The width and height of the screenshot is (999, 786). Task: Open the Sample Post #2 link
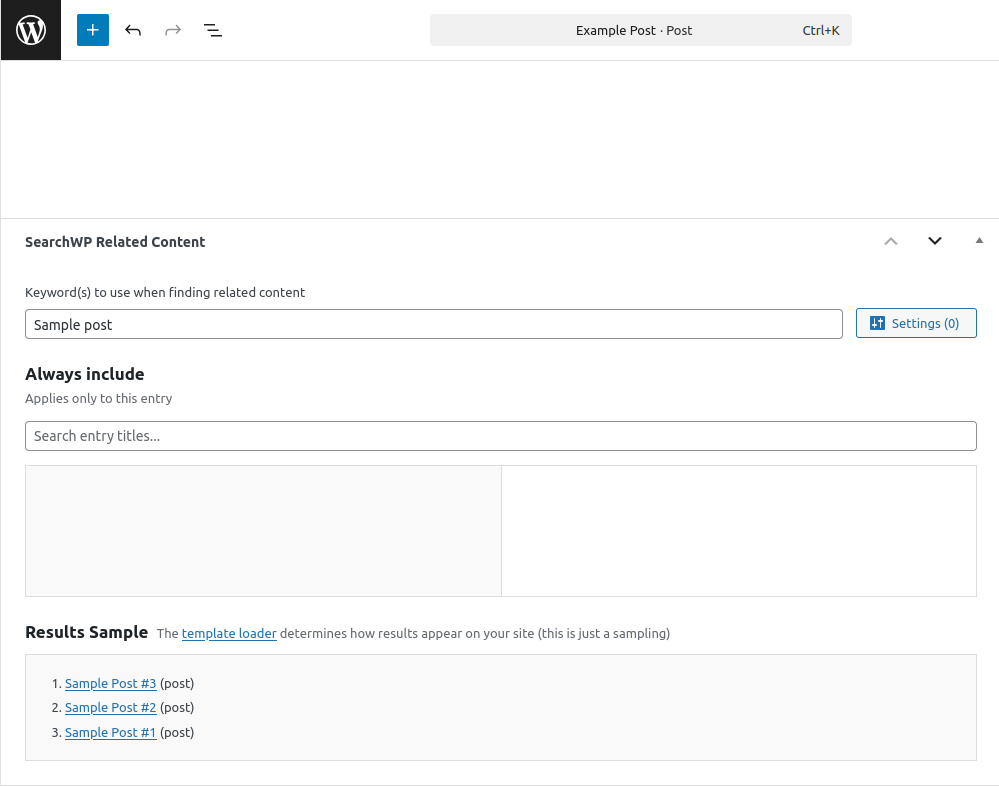coord(110,708)
